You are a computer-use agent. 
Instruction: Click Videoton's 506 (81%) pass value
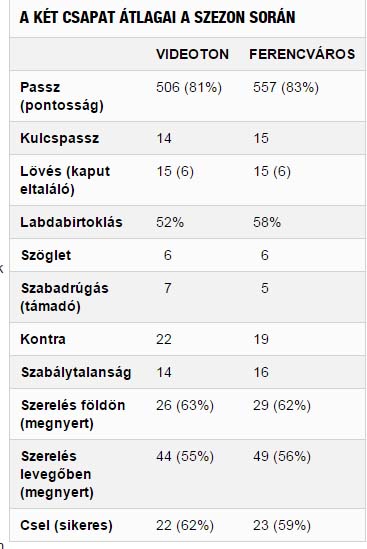[x=189, y=88]
